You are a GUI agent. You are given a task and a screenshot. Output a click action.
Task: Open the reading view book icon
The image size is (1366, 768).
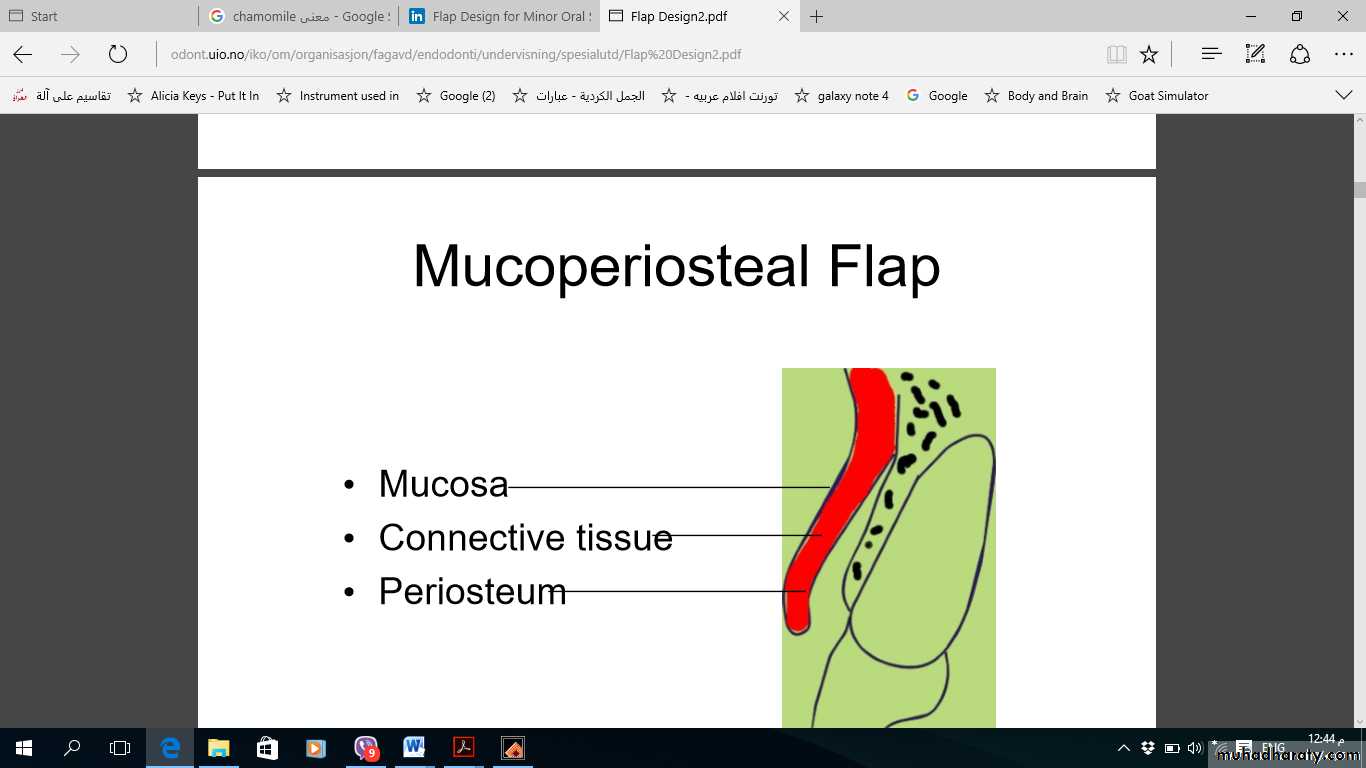(1116, 55)
